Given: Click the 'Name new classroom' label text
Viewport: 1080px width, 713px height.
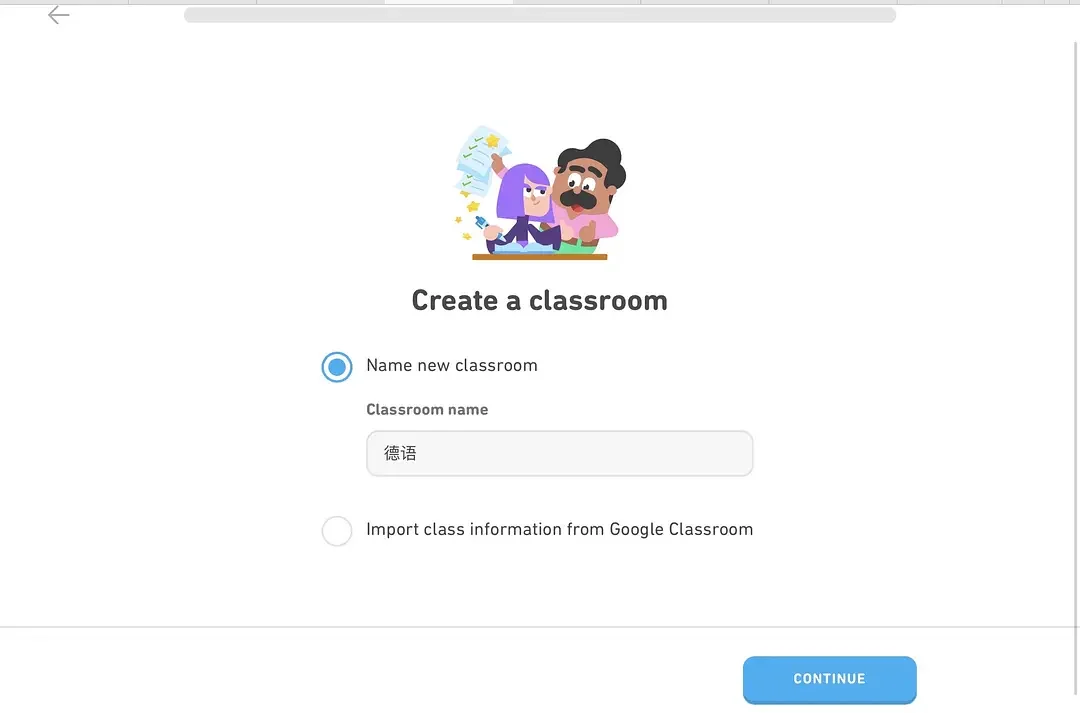Looking at the screenshot, I should pos(452,365).
